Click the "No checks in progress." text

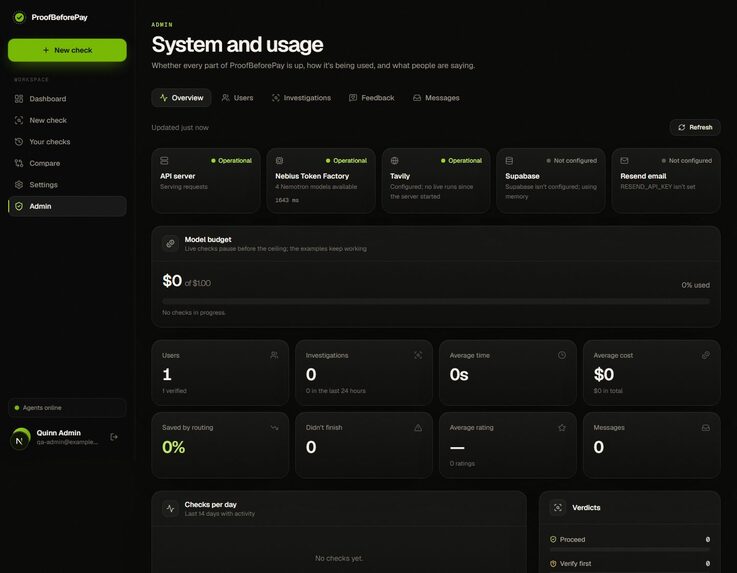[x=194, y=313]
